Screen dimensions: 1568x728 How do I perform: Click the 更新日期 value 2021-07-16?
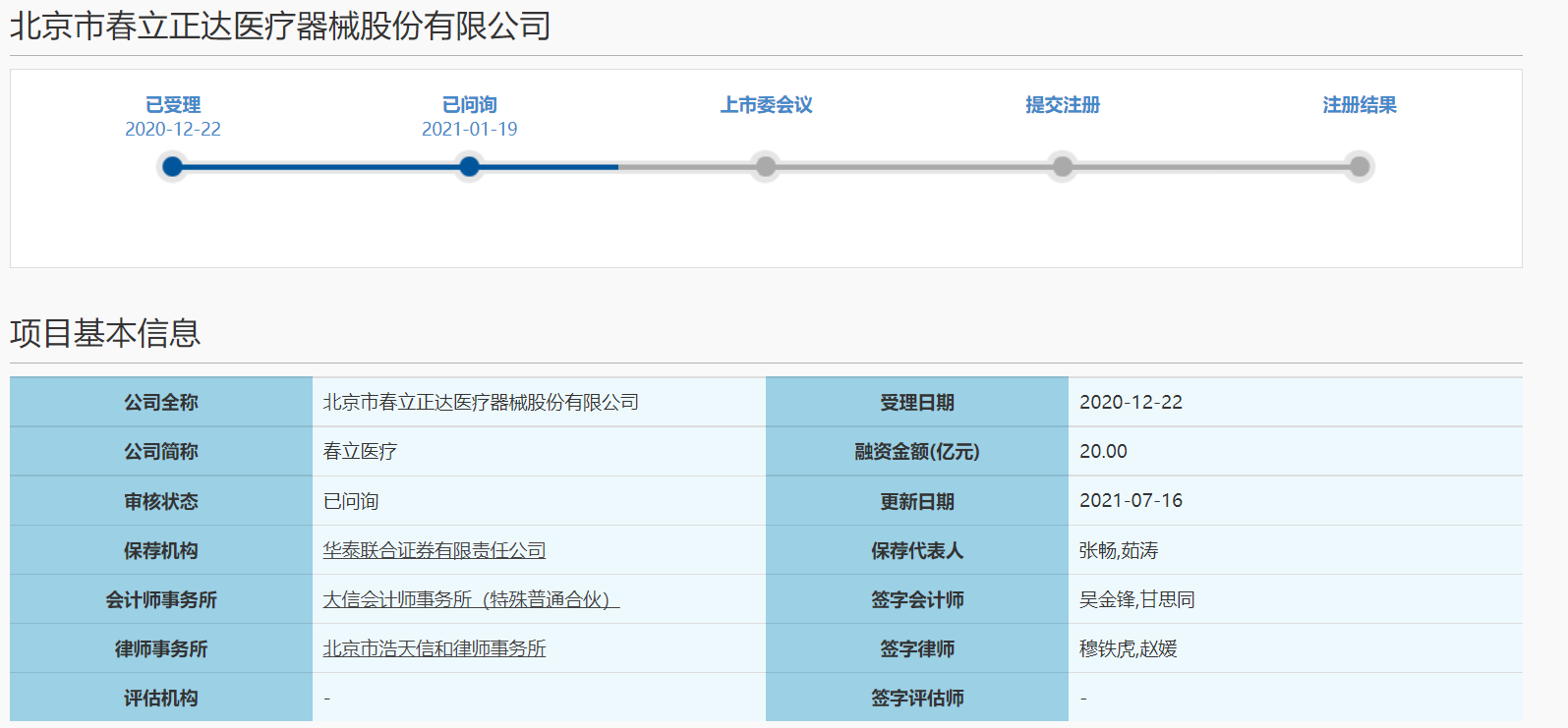[1131, 500]
